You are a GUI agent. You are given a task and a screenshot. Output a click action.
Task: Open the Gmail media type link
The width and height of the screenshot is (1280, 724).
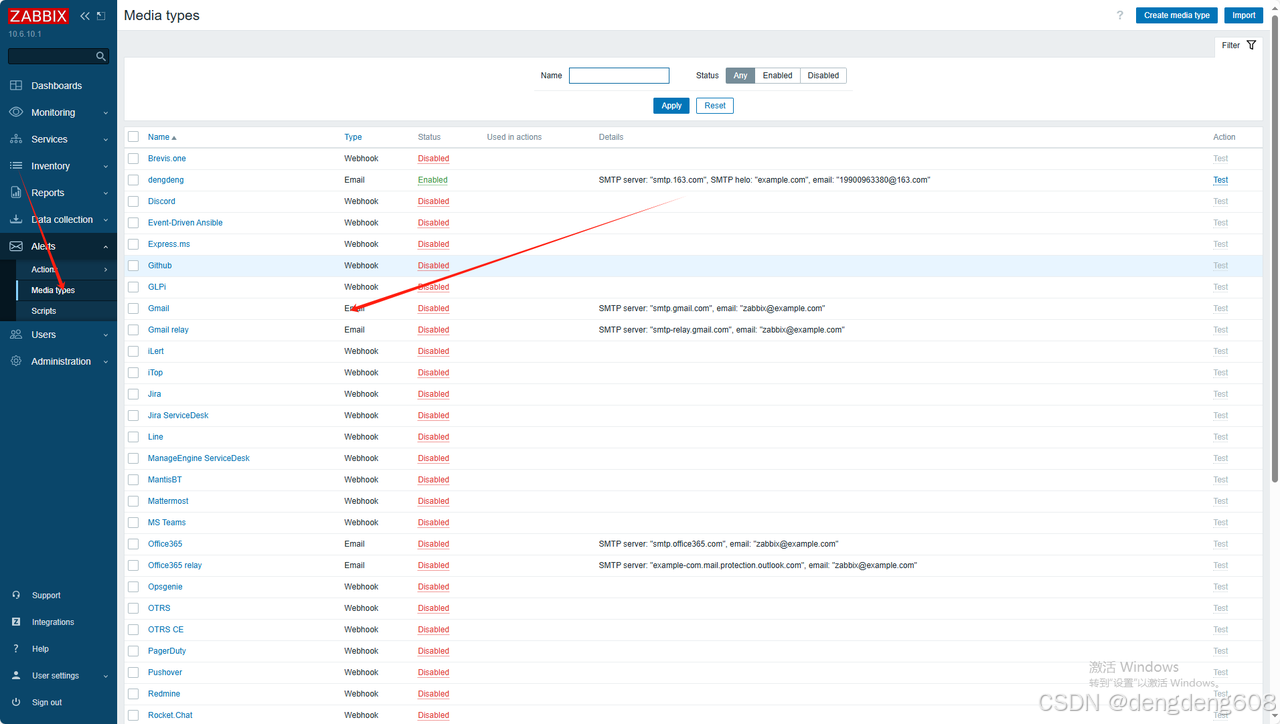tap(159, 308)
